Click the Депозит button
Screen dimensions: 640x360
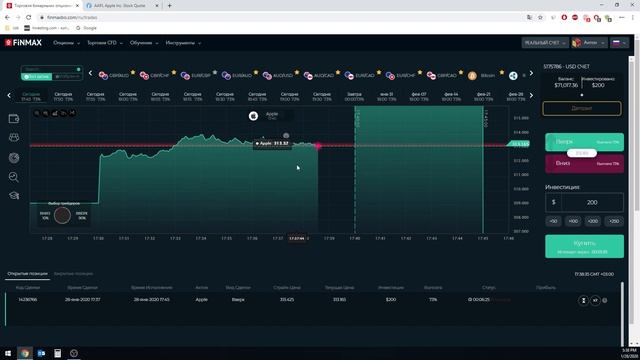[582, 109]
